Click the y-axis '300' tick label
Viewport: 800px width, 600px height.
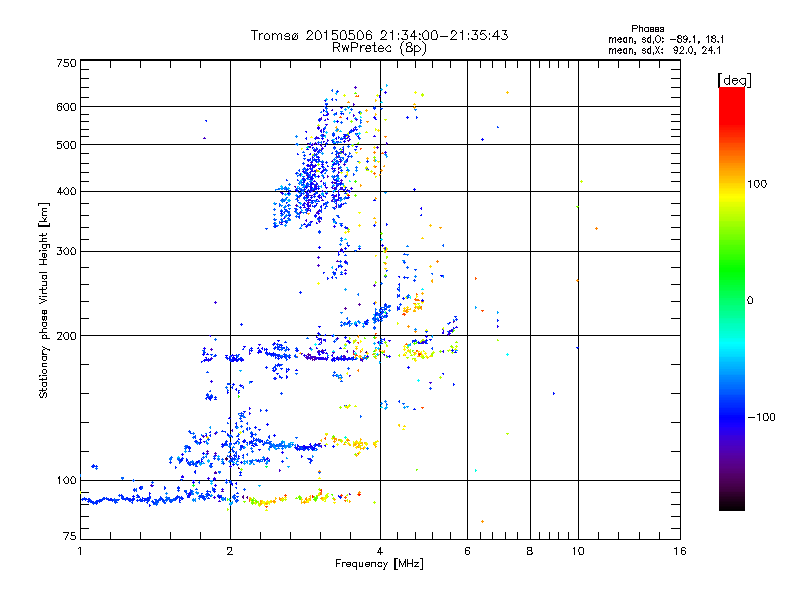click(x=66, y=252)
